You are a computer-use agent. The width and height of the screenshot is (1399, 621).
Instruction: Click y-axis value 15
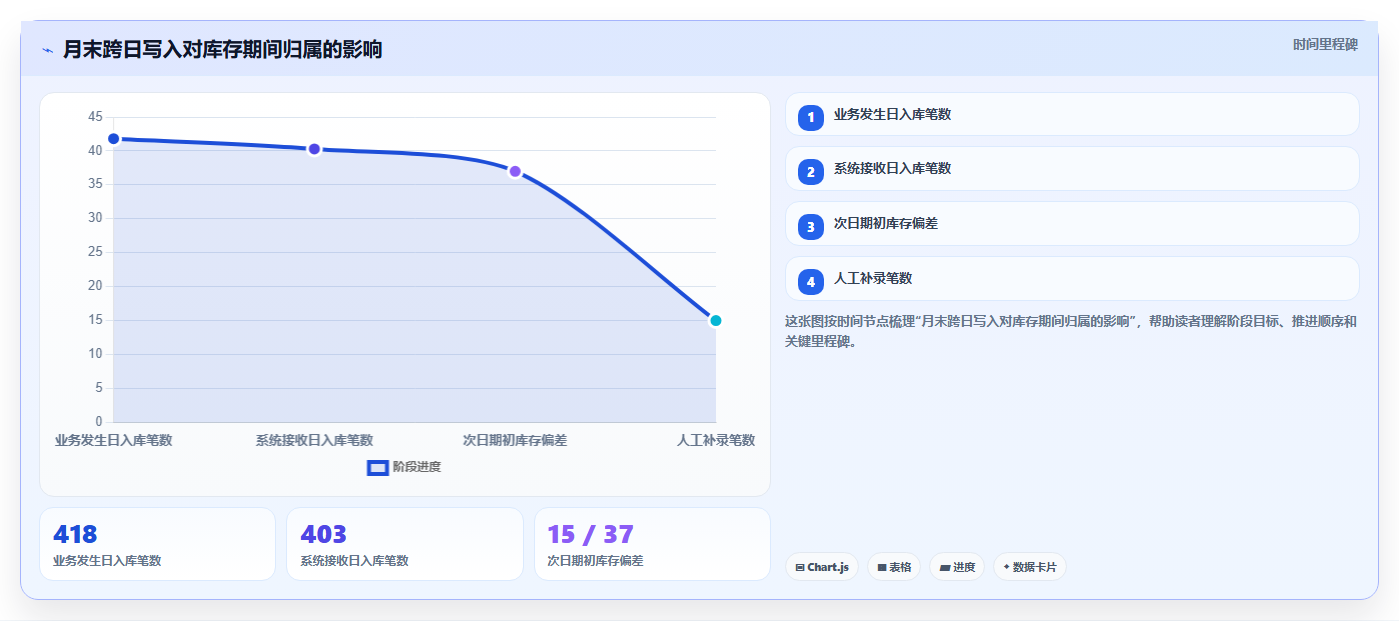95,320
